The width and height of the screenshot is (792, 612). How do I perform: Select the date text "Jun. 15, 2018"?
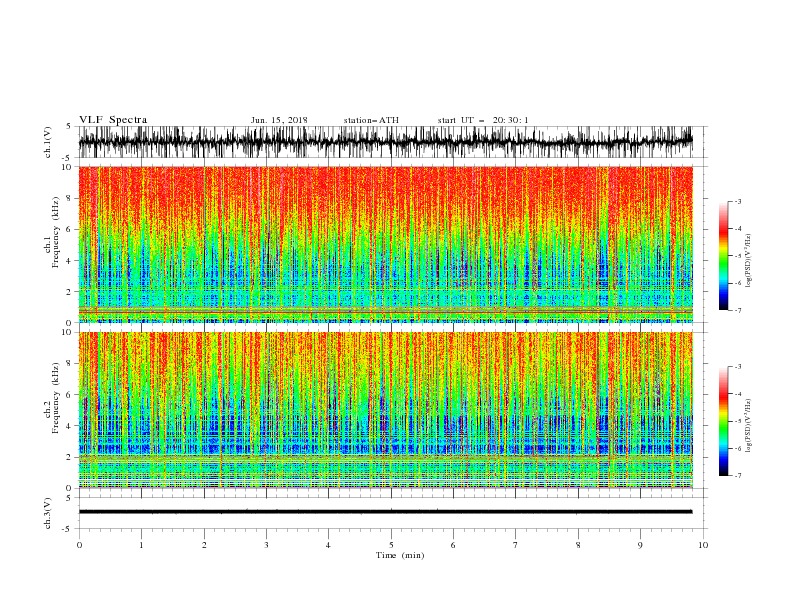[x=279, y=120]
